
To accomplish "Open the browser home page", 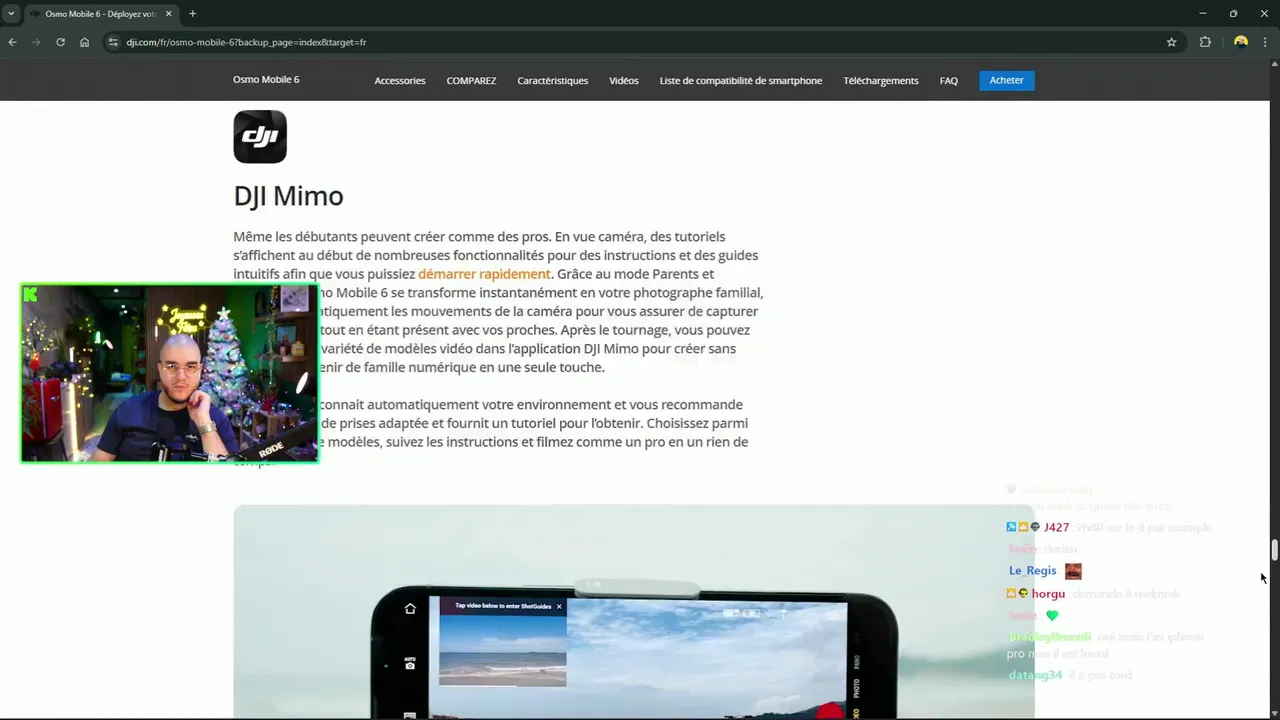I will coord(84,42).
